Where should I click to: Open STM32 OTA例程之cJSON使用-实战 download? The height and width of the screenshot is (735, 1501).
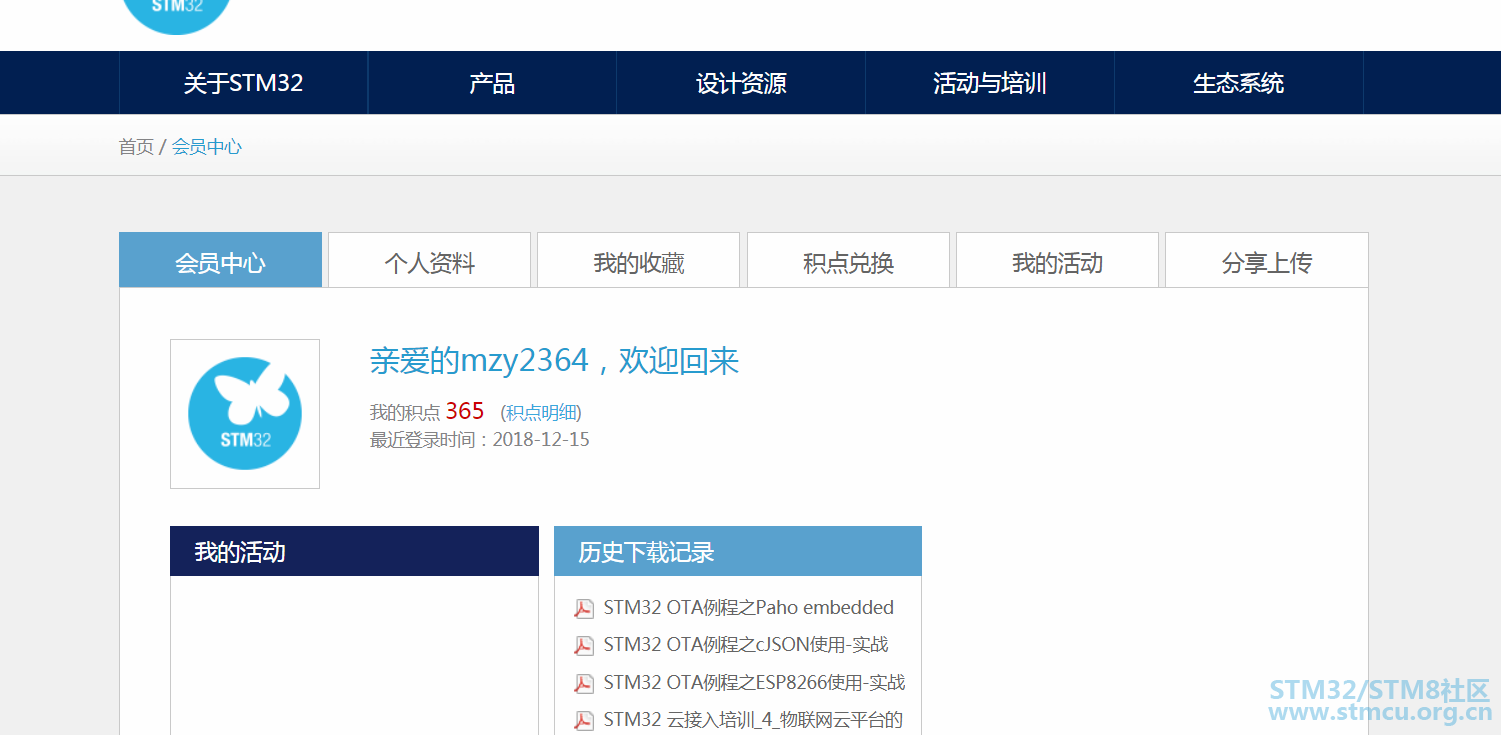pyautogui.click(x=746, y=645)
